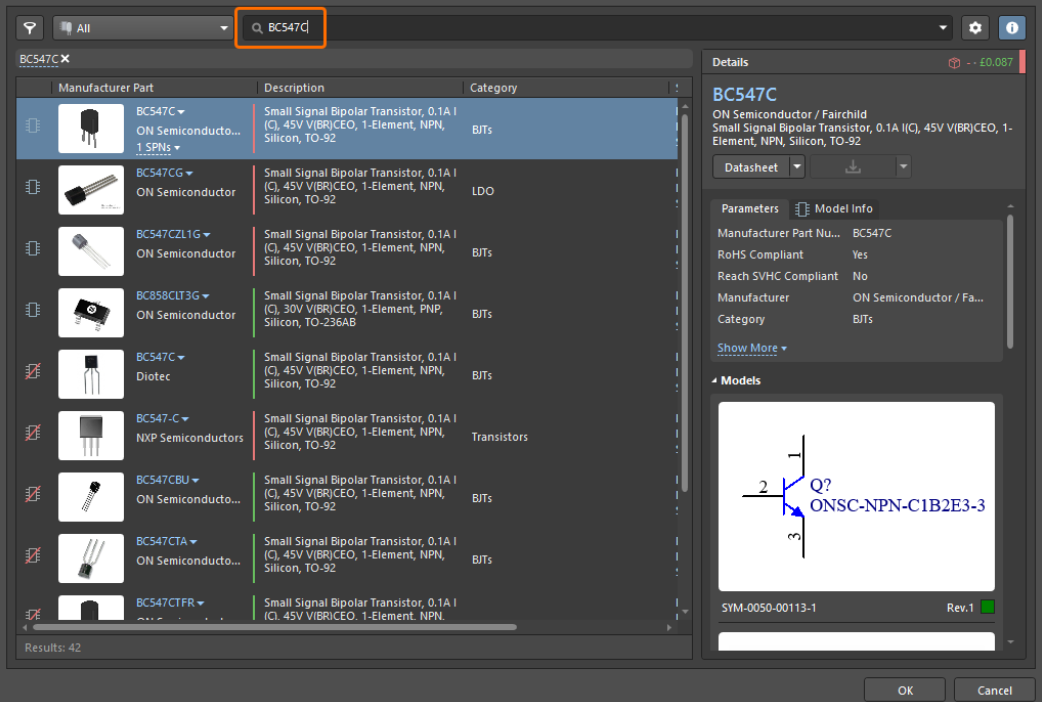Click no-model icon for BC547CBU row
Viewport: 1042px width, 702px height.
33,494
